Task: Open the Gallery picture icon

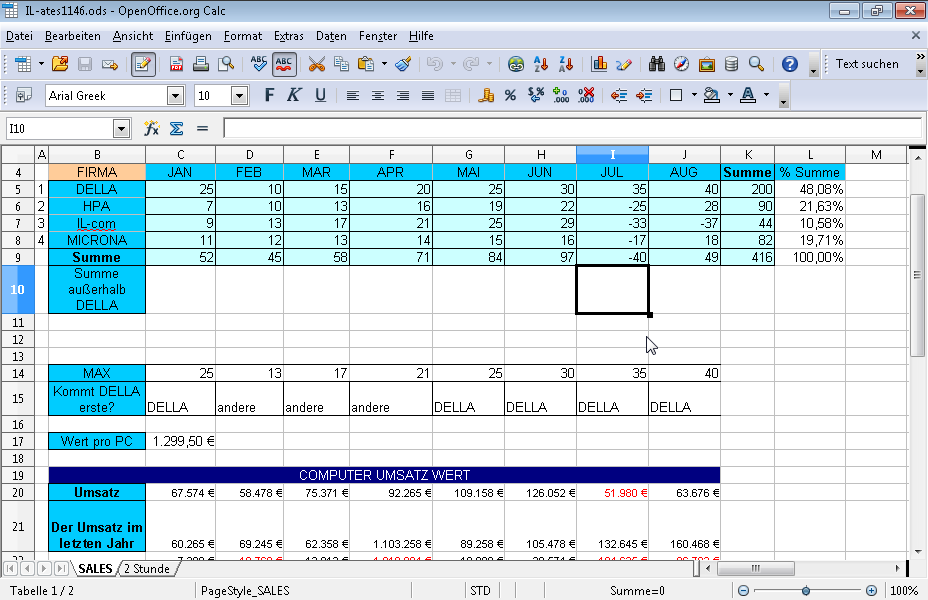Action: click(707, 64)
